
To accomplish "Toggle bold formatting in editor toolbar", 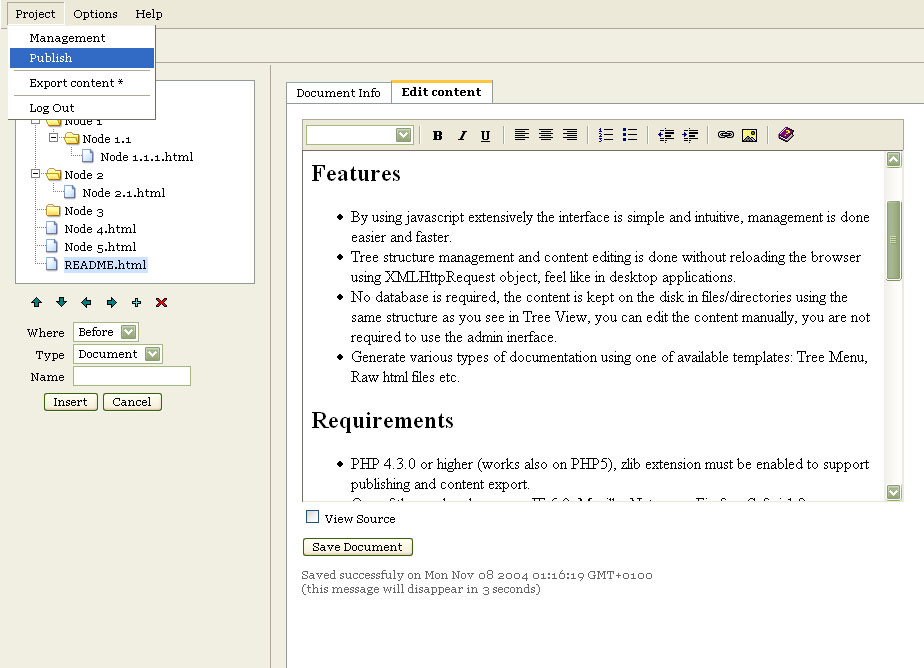I will [437, 136].
